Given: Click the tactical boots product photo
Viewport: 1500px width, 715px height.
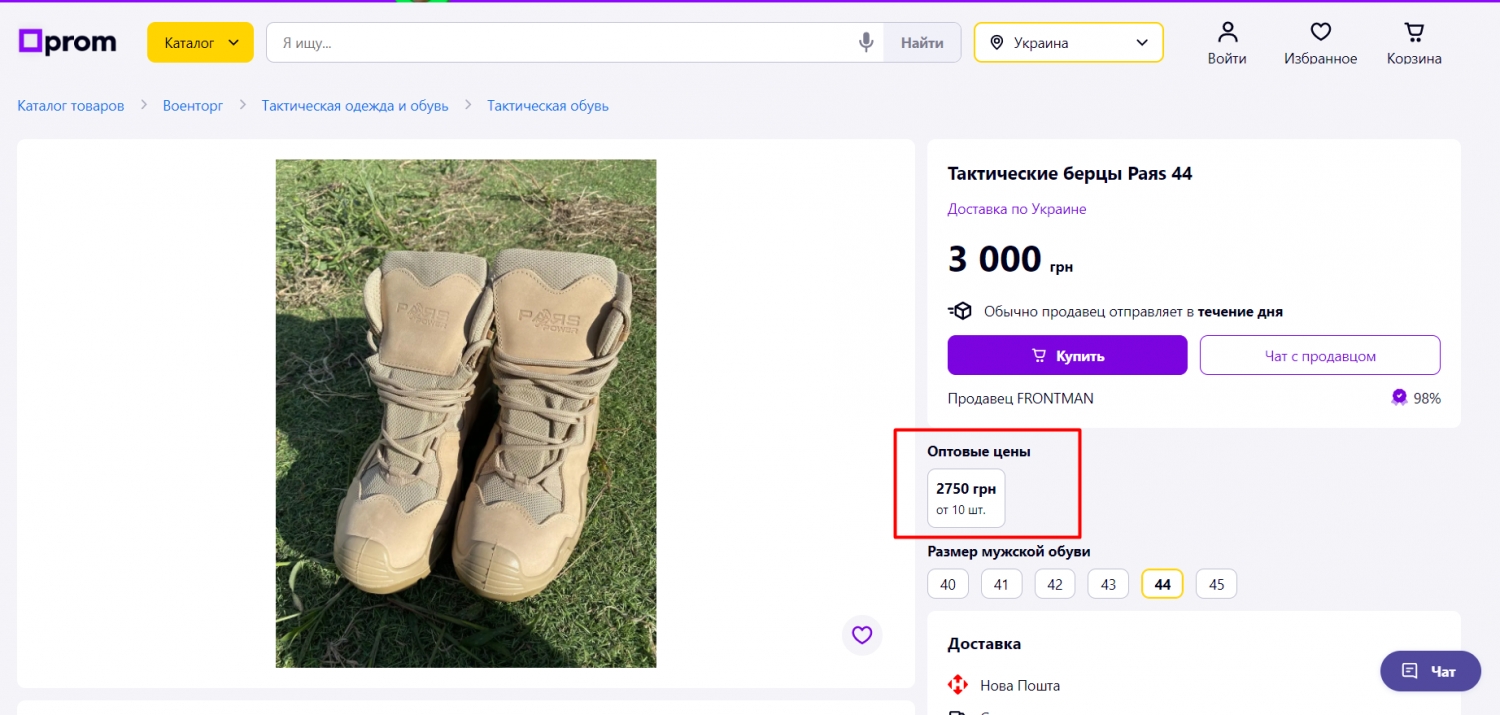Looking at the screenshot, I should pyautogui.click(x=466, y=413).
